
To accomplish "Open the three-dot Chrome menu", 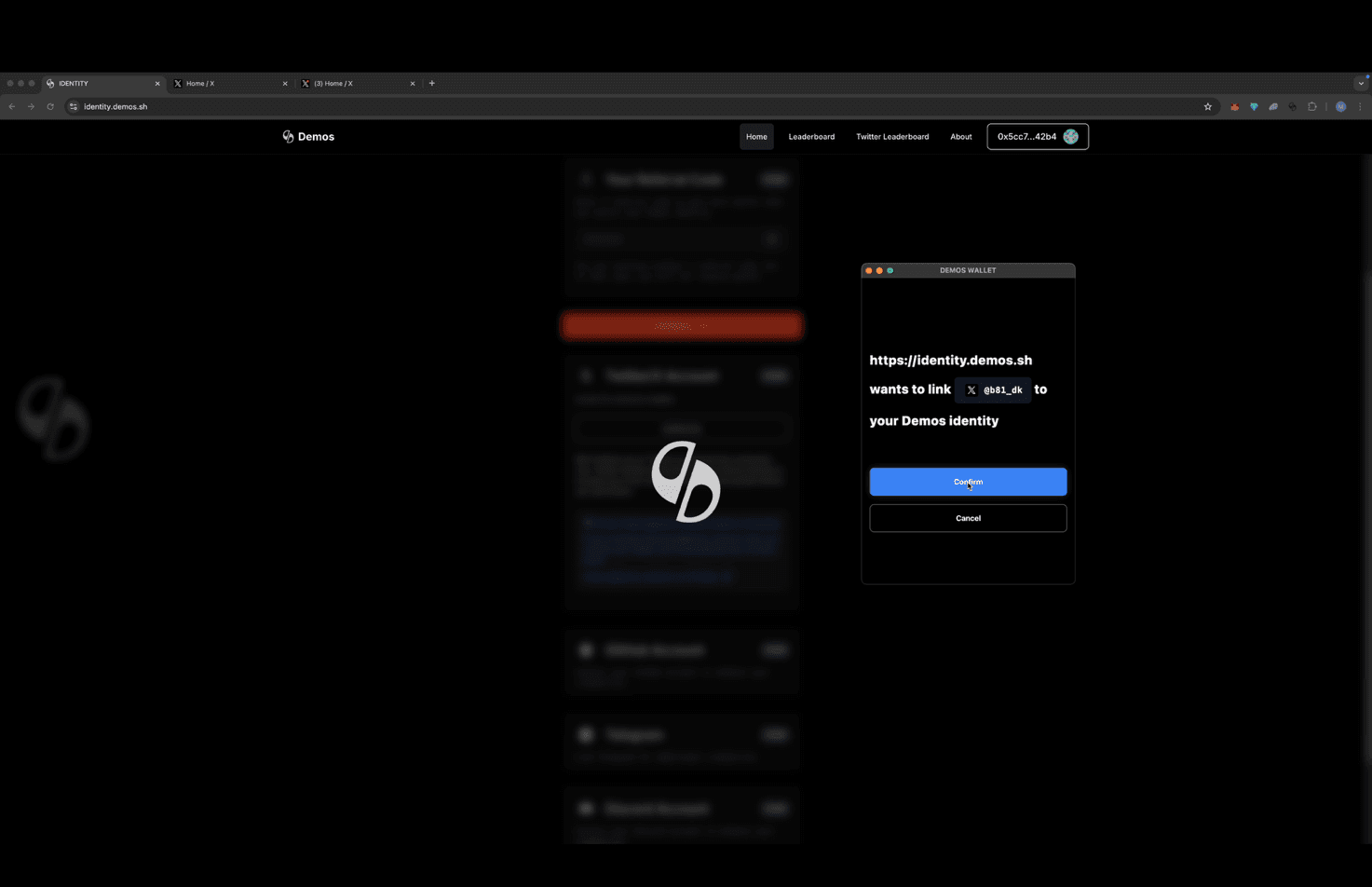I will tap(1361, 106).
